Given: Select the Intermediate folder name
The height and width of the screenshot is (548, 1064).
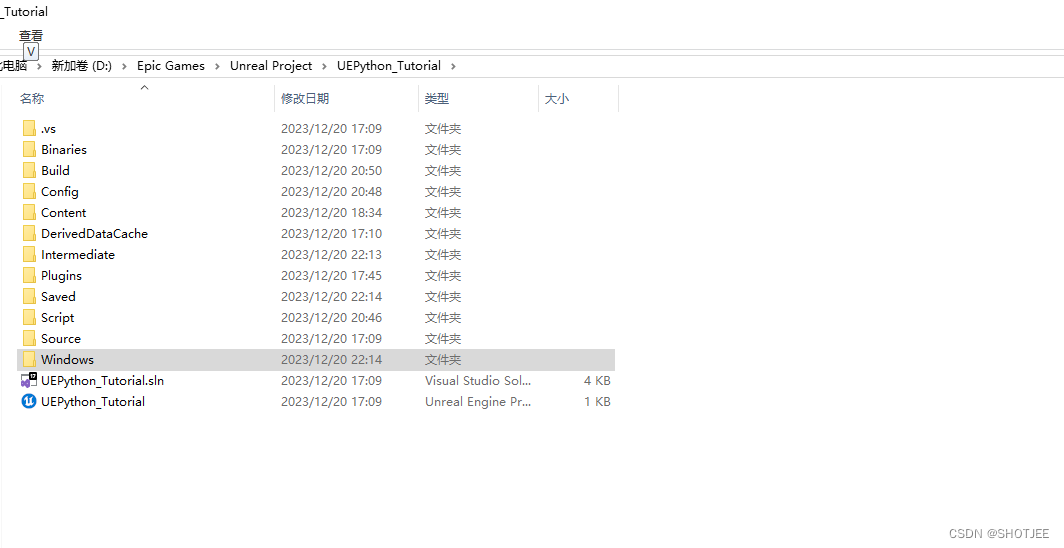Looking at the screenshot, I should click(78, 255).
